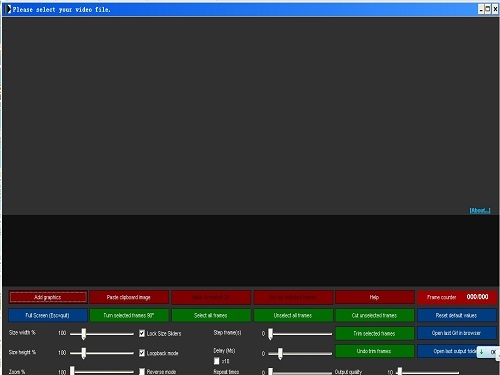The height and width of the screenshot is (375, 500).
Task: Click the Size width % slider handle
Action: tap(84, 334)
